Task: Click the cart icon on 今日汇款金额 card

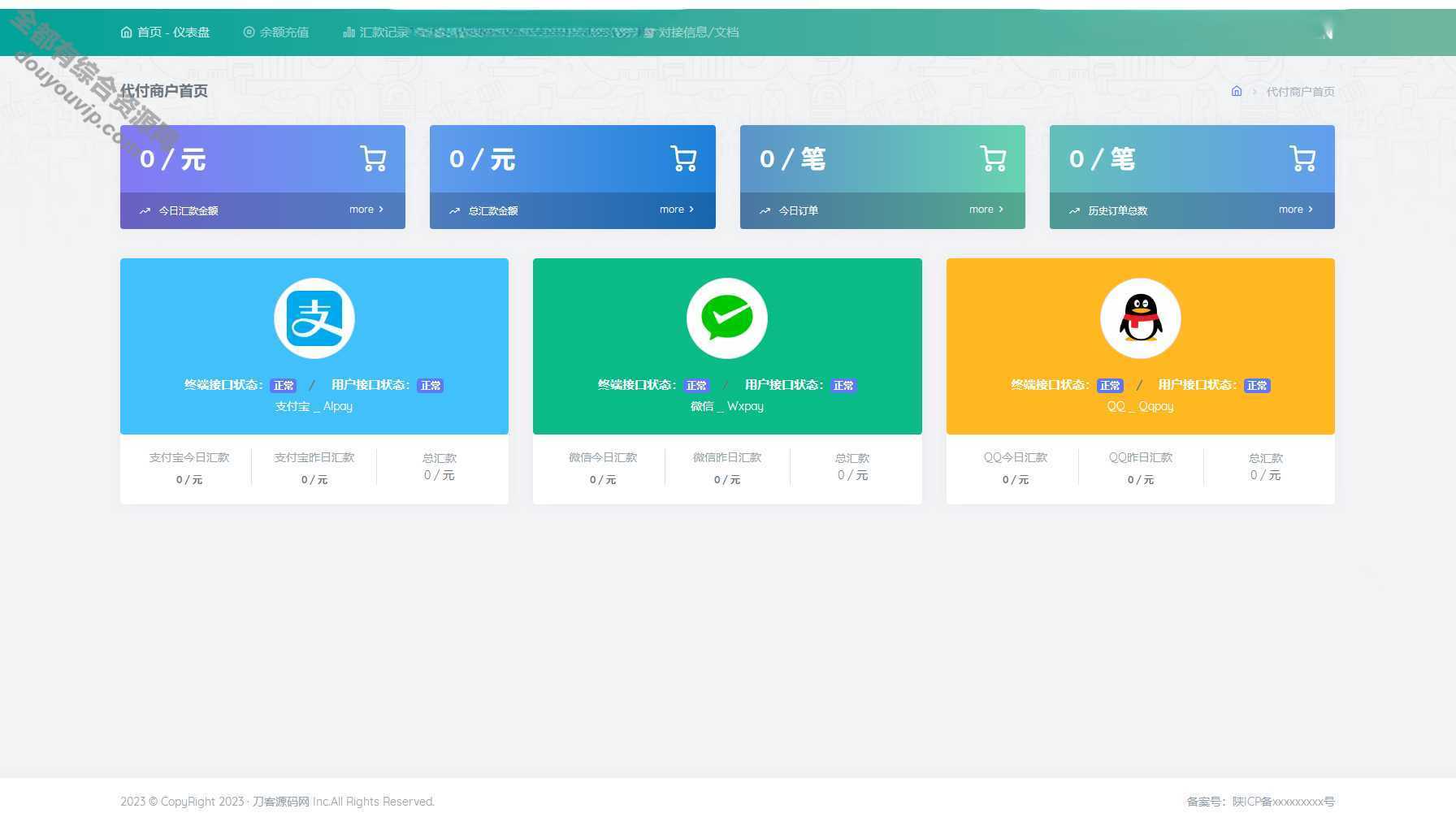Action: tap(373, 158)
